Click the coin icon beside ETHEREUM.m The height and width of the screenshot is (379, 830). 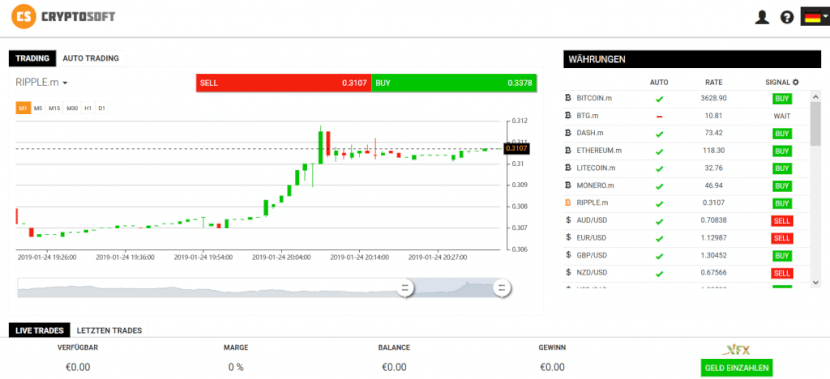coord(569,150)
